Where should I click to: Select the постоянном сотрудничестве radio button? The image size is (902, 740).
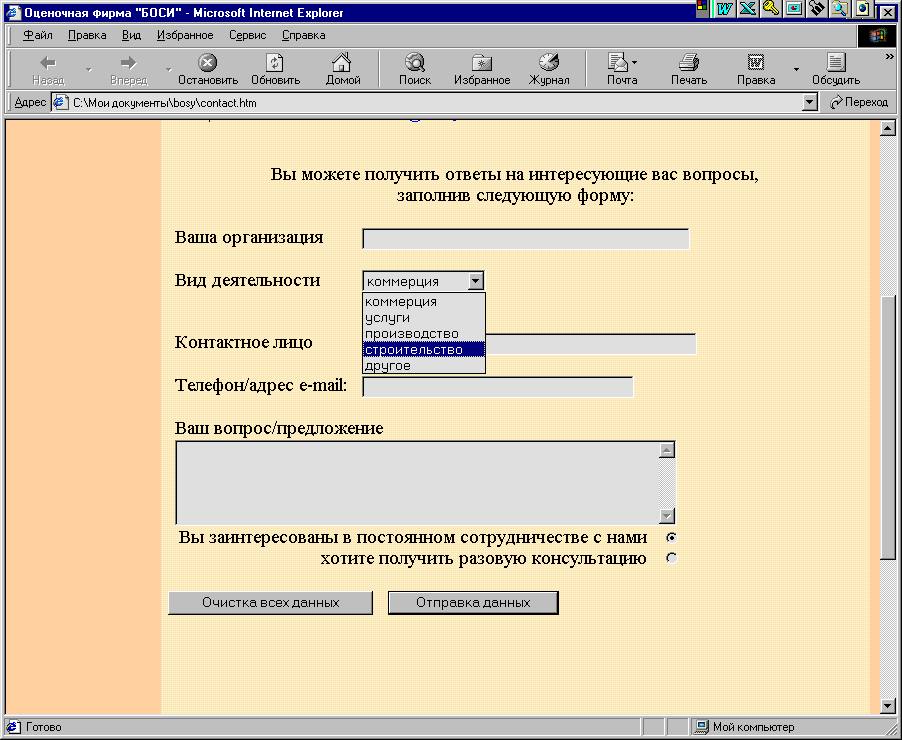(671, 537)
